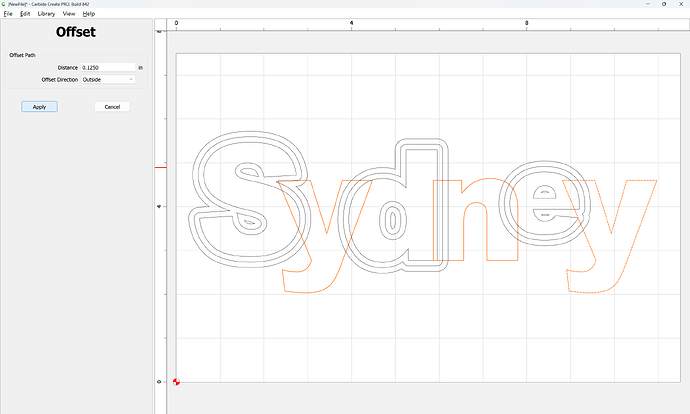Screen dimensions: 690x414
Task: Click the inner counter of the letter d
Action: click(x=393, y=218)
